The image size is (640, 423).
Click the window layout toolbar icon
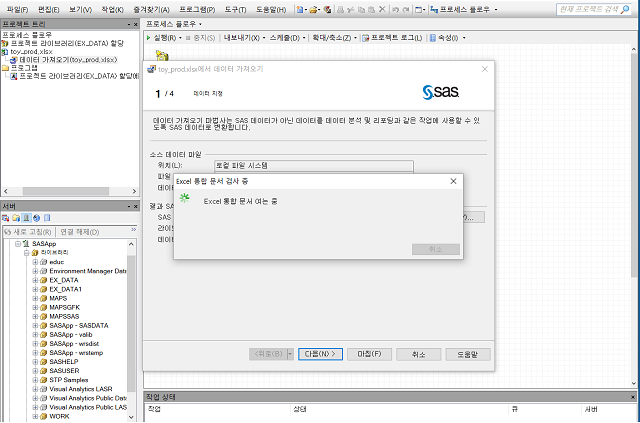click(x=418, y=9)
